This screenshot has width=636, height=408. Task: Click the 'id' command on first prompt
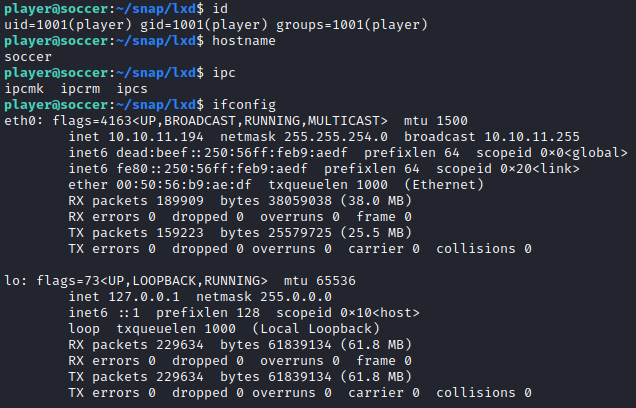pyautogui.click(x=220, y=9)
